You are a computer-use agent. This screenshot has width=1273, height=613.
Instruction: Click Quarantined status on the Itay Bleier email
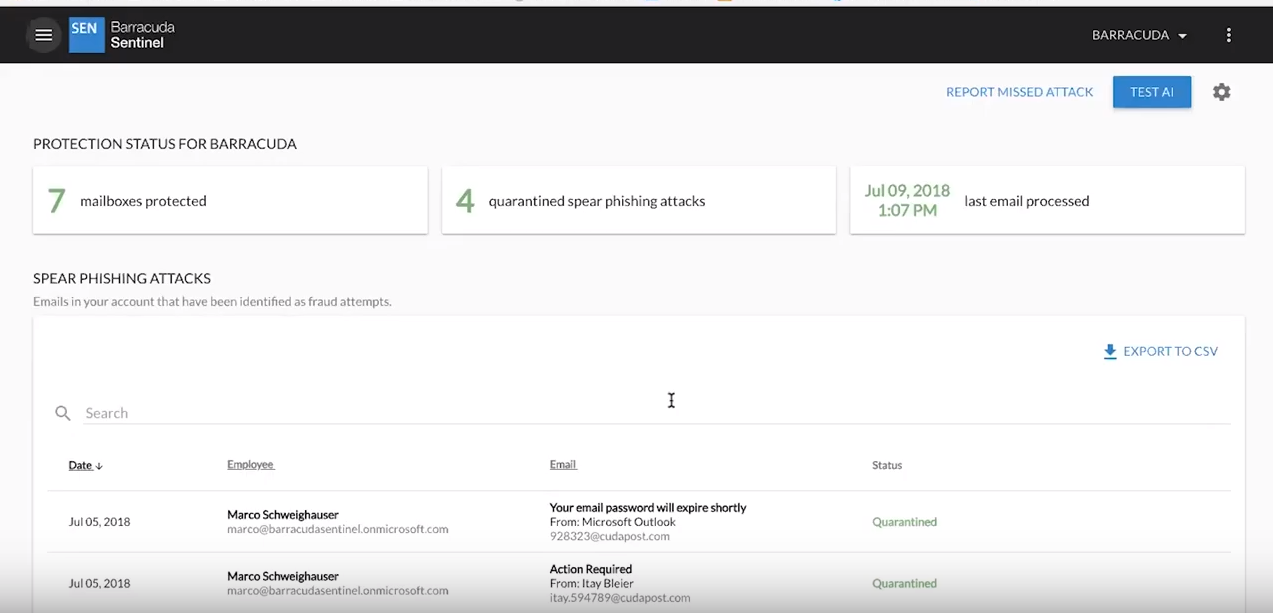tap(903, 582)
